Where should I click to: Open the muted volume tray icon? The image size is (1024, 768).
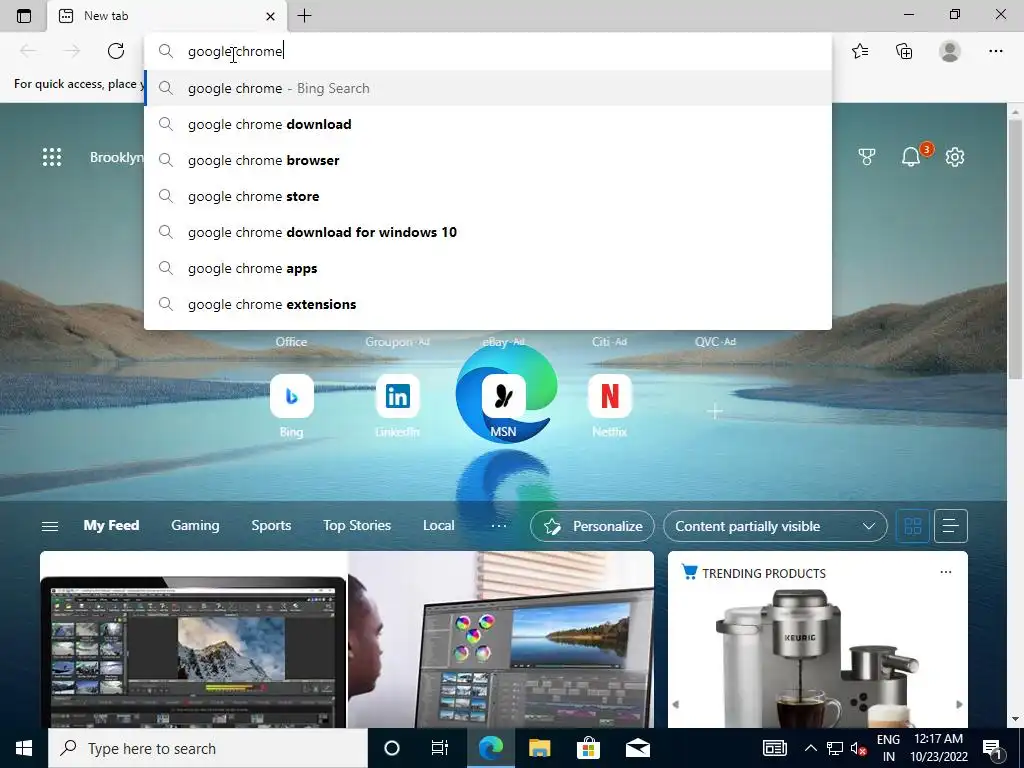click(858, 748)
